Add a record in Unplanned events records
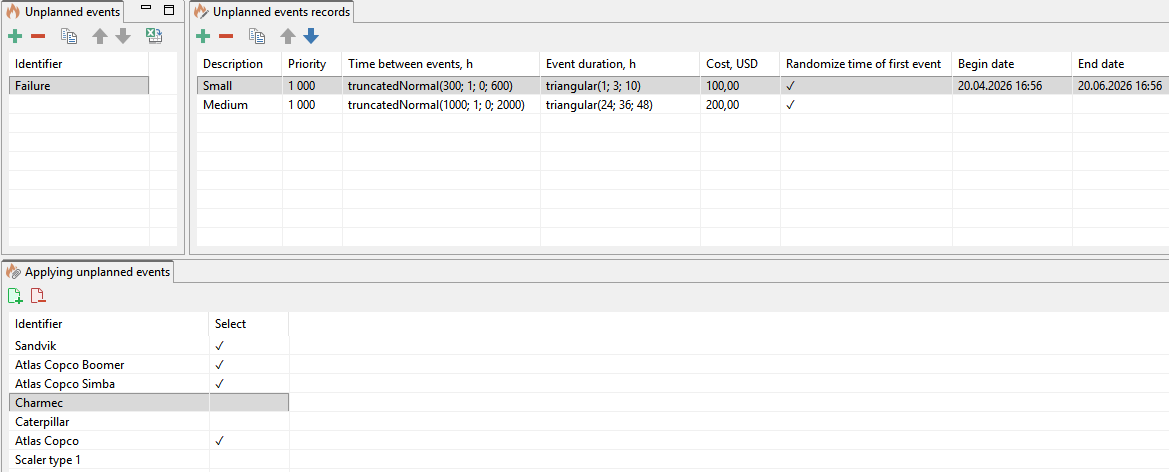Screen dimensions: 1169x472 click(x=203, y=36)
